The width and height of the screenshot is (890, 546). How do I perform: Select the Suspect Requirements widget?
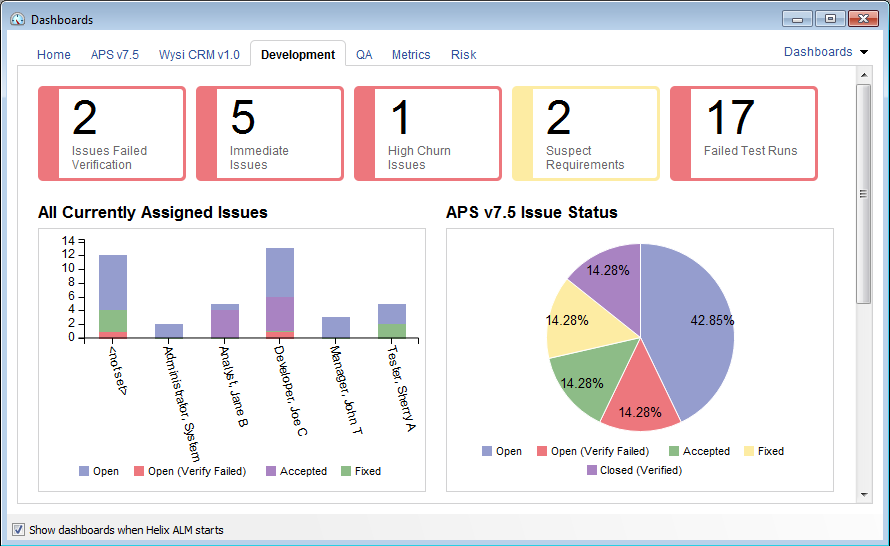click(586, 134)
